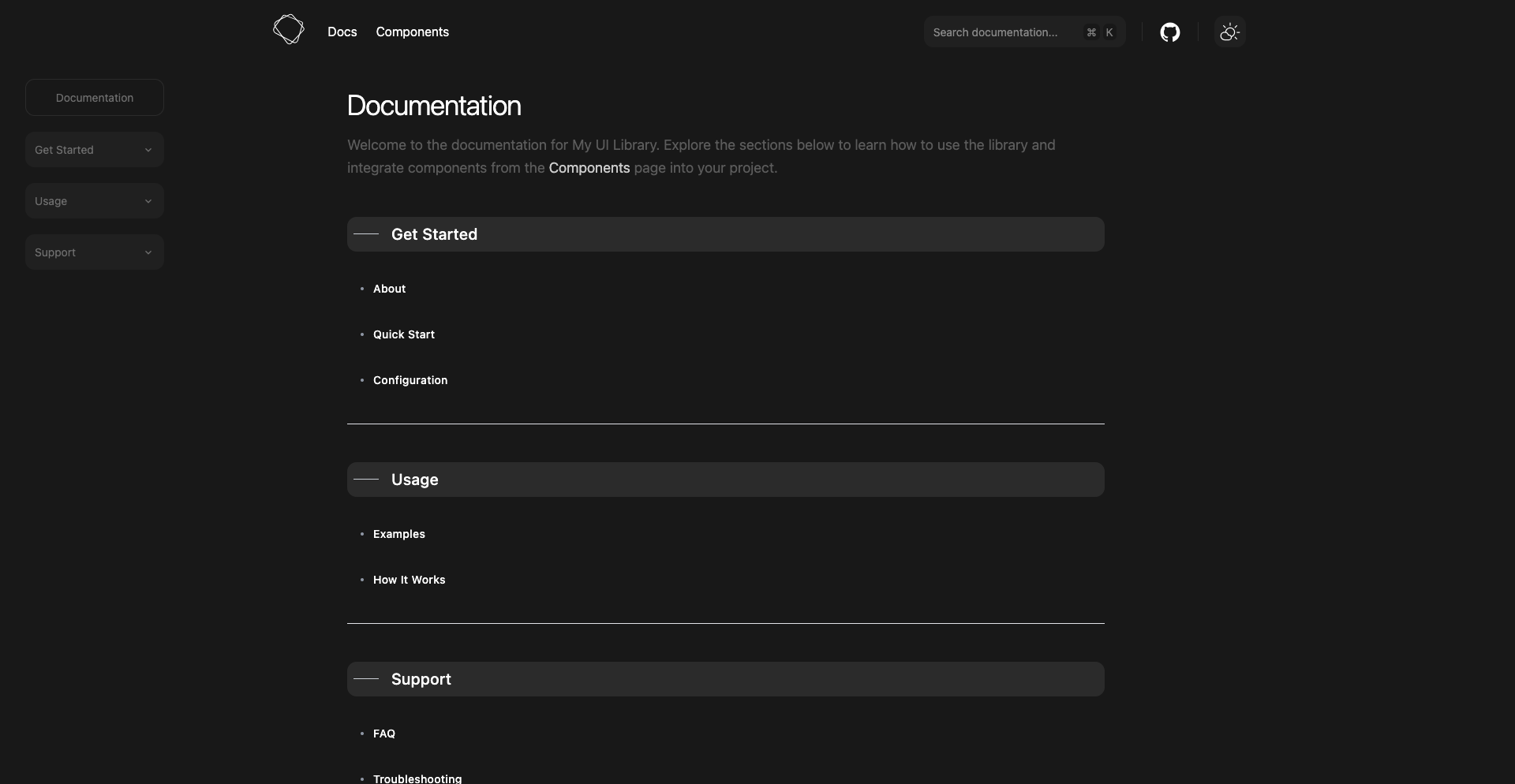1515x784 pixels.
Task: Open the How It Works link
Action: tap(410, 580)
